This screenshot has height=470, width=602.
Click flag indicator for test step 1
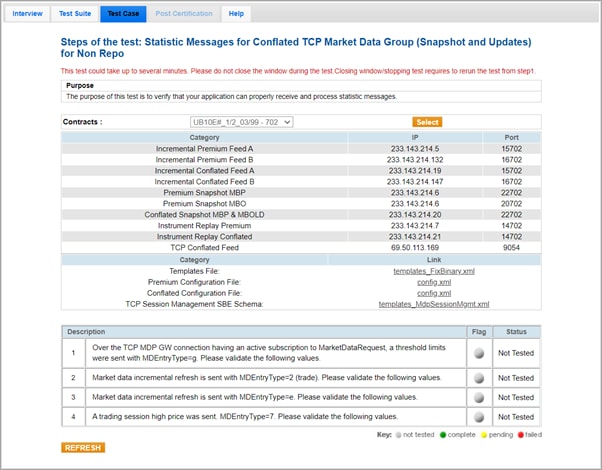tap(479, 353)
